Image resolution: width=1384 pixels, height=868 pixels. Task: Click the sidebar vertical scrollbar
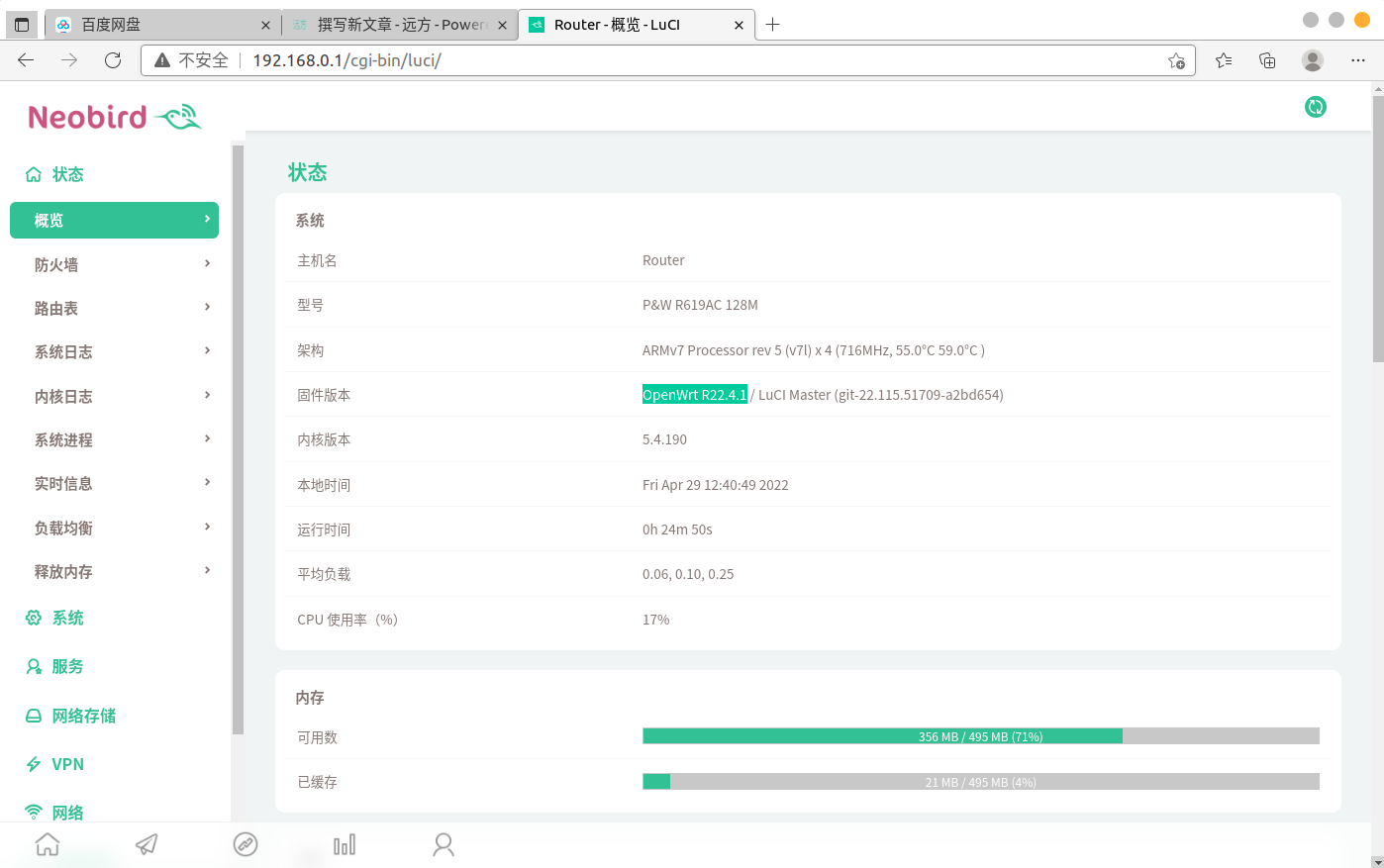point(238,439)
